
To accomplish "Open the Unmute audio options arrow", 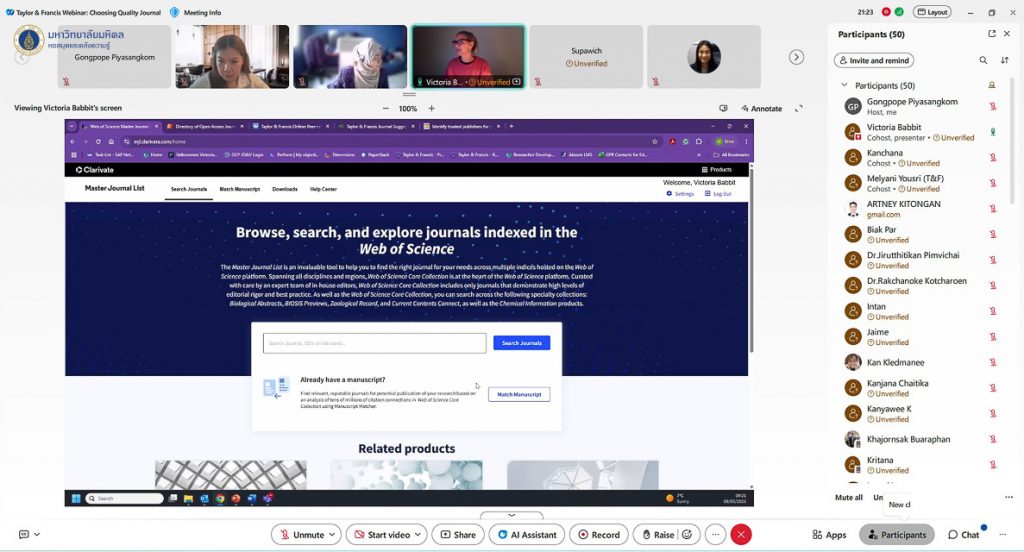I will (x=333, y=535).
